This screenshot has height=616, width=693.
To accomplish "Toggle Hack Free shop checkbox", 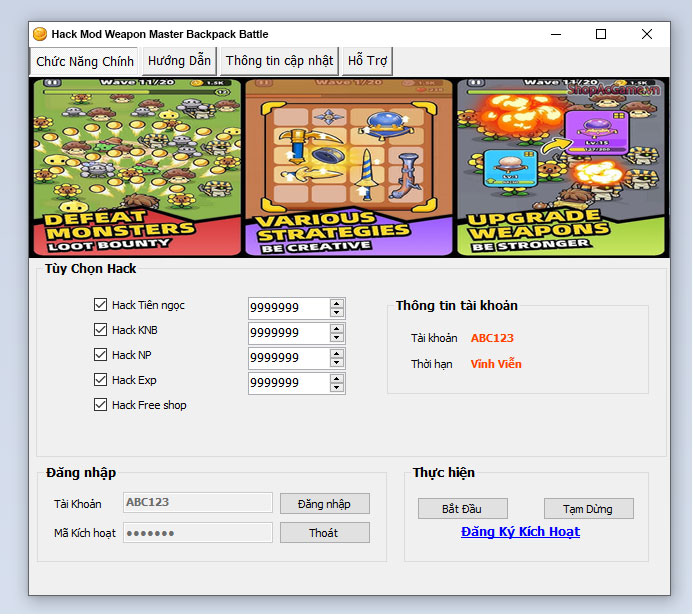I will [100, 405].
